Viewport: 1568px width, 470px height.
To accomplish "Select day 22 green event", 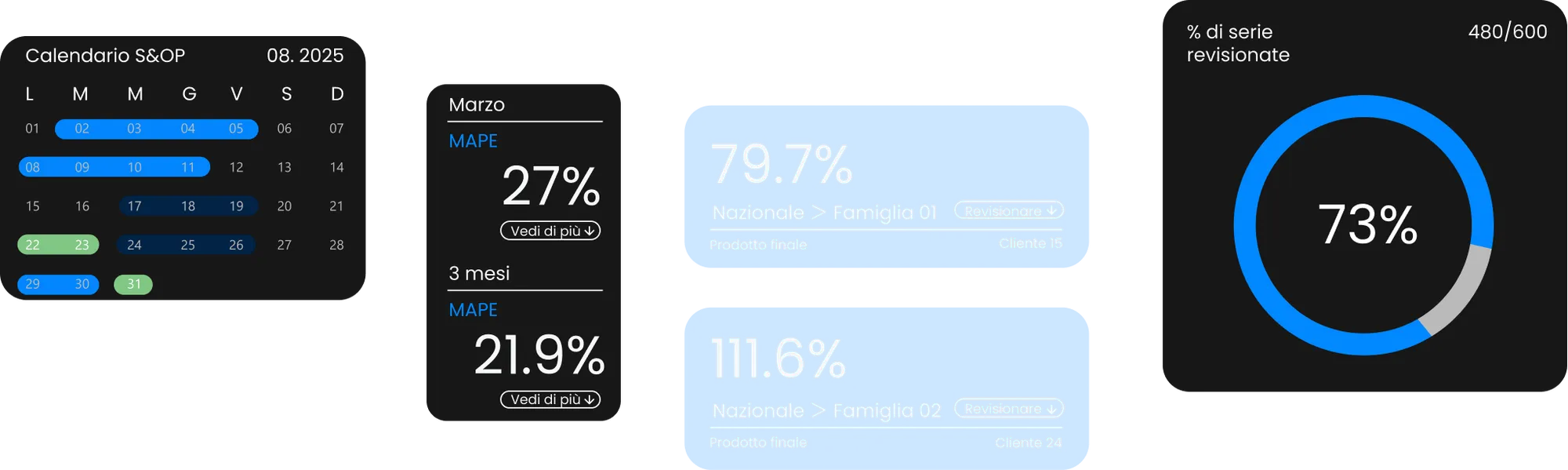I will click(x=33, y=245).
